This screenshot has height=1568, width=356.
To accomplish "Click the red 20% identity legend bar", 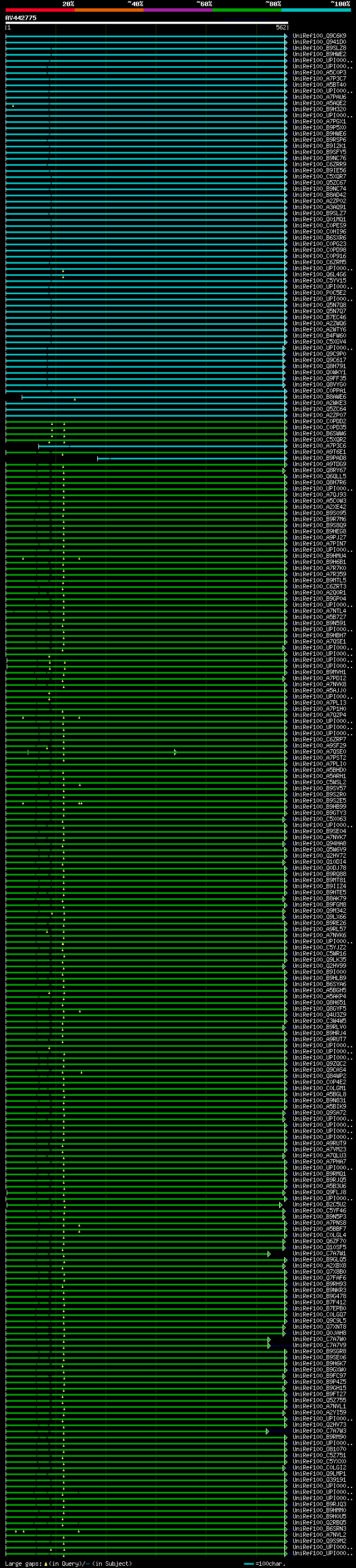I will (x=40, y=10).
